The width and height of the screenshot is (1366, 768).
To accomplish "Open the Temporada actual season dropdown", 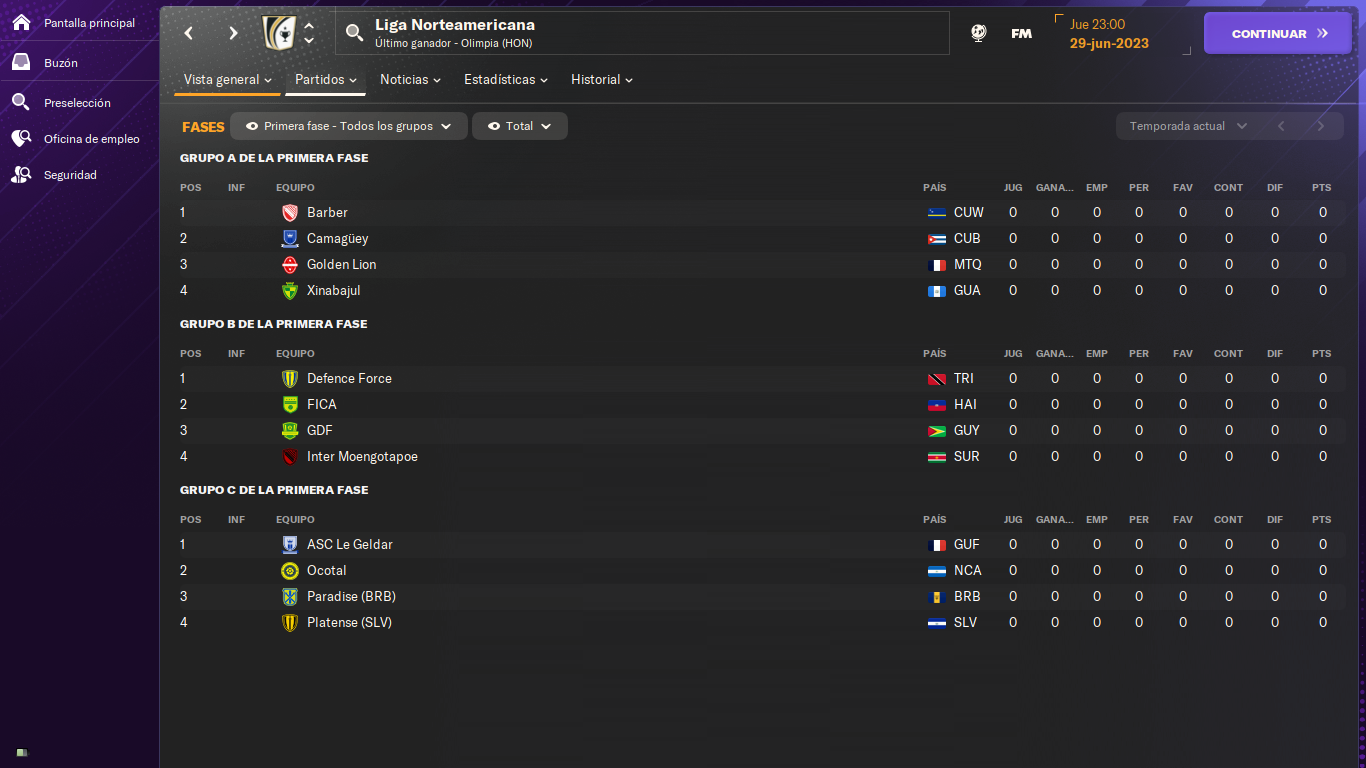I will point(1188,126).
